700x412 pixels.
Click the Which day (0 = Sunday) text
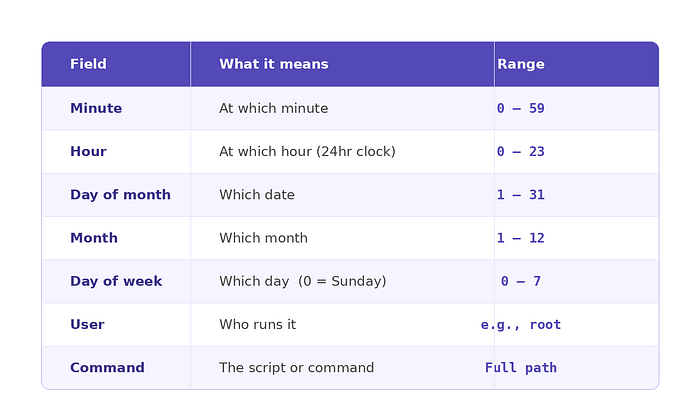(303, 281)
